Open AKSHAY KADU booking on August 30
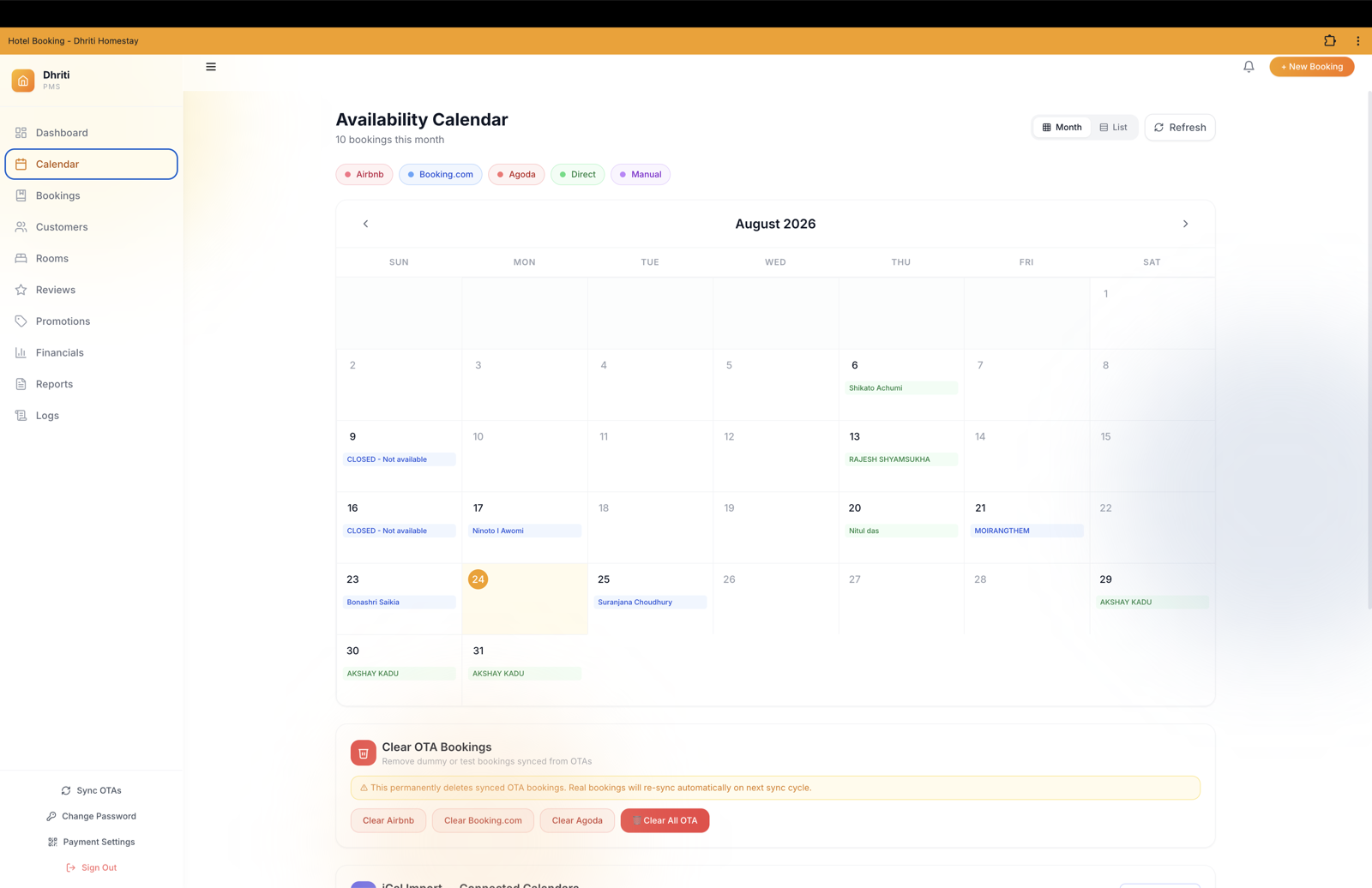The height and width of the screenshot is (888, 1372). [399, 674]
